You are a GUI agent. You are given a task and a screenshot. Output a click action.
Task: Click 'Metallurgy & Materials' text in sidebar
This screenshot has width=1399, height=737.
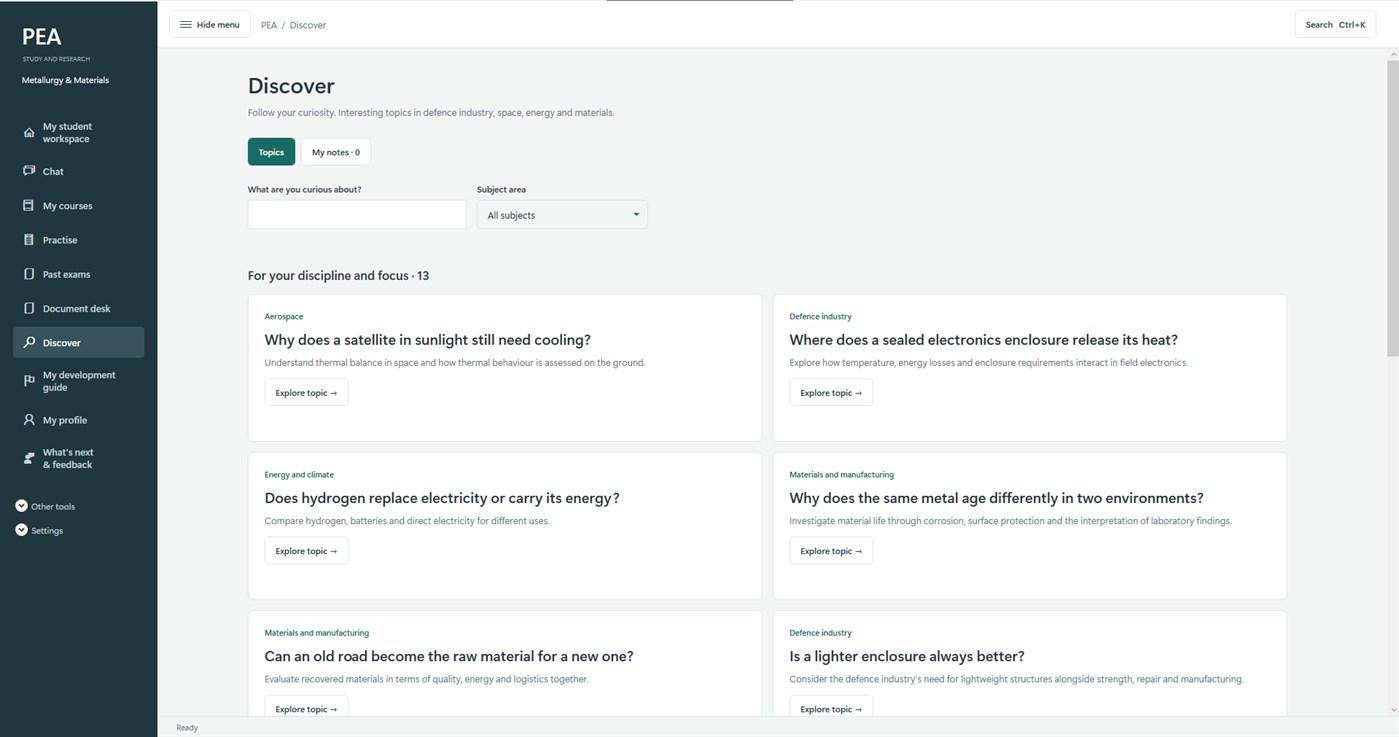point(66,80)
